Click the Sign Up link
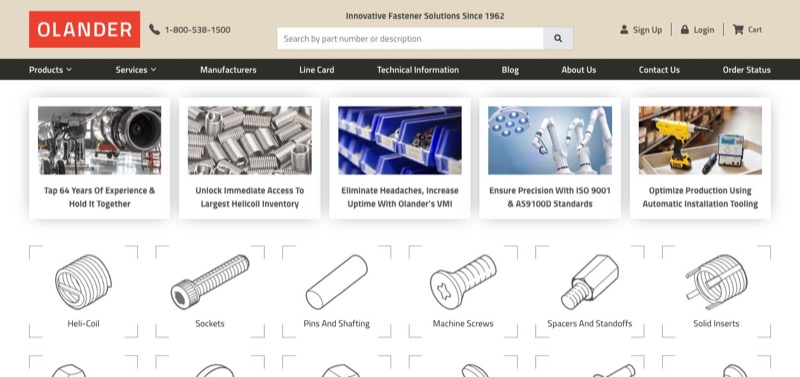This screenshot has width=800, height=377. [x=647, y=30]
